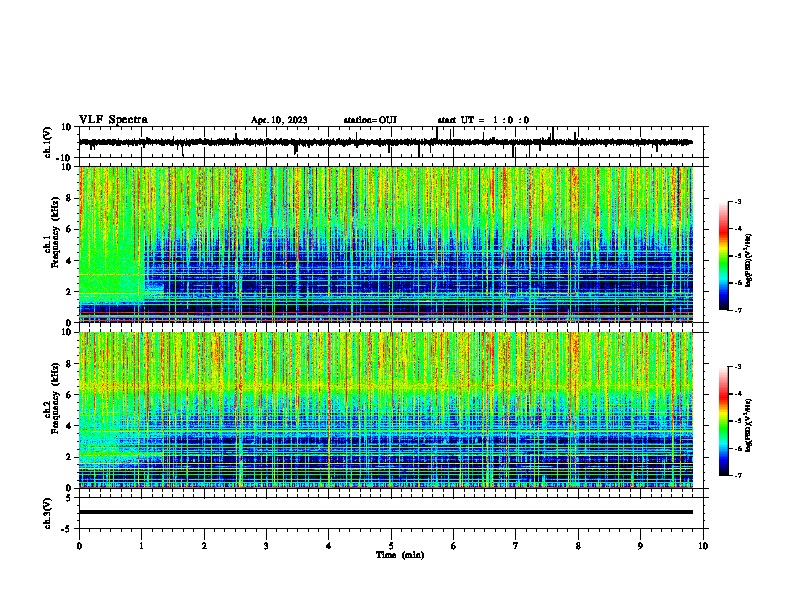Click the date text "Apr. 10, 2023"
Viewport: 792px width, 612px height.
click(279, 120)
